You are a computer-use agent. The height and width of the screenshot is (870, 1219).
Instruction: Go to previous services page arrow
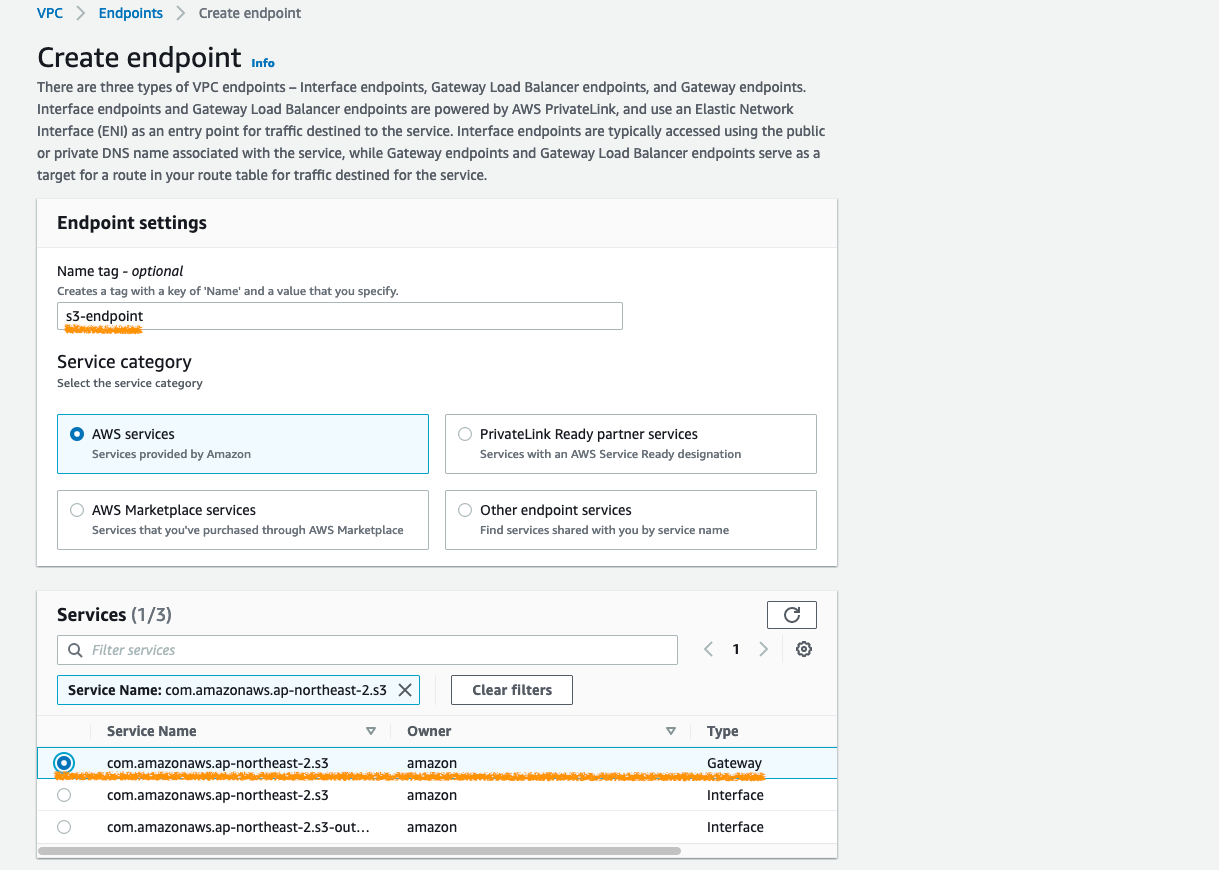(708, 649)
